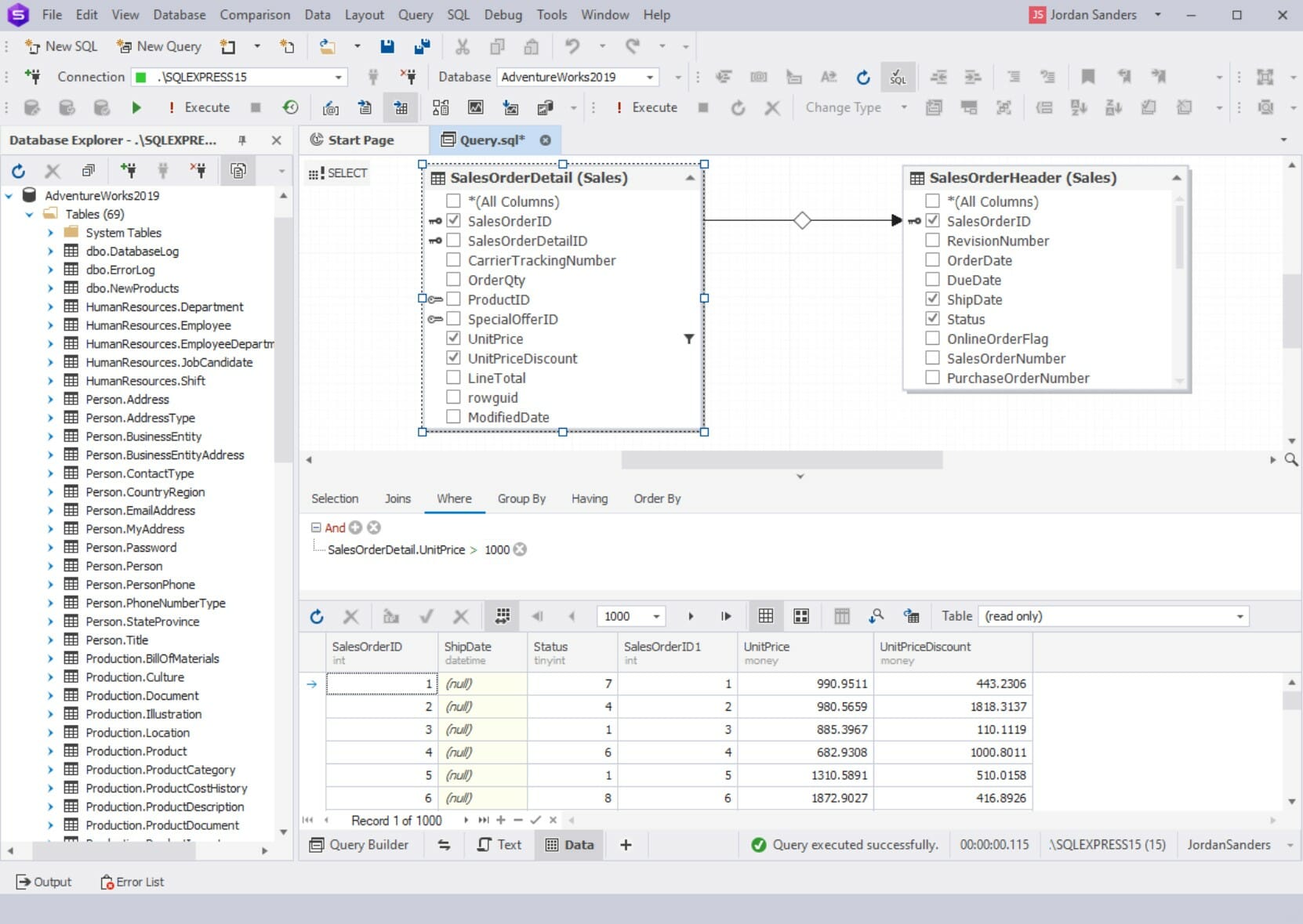Click the Cut scissors icon

[463, 46]
